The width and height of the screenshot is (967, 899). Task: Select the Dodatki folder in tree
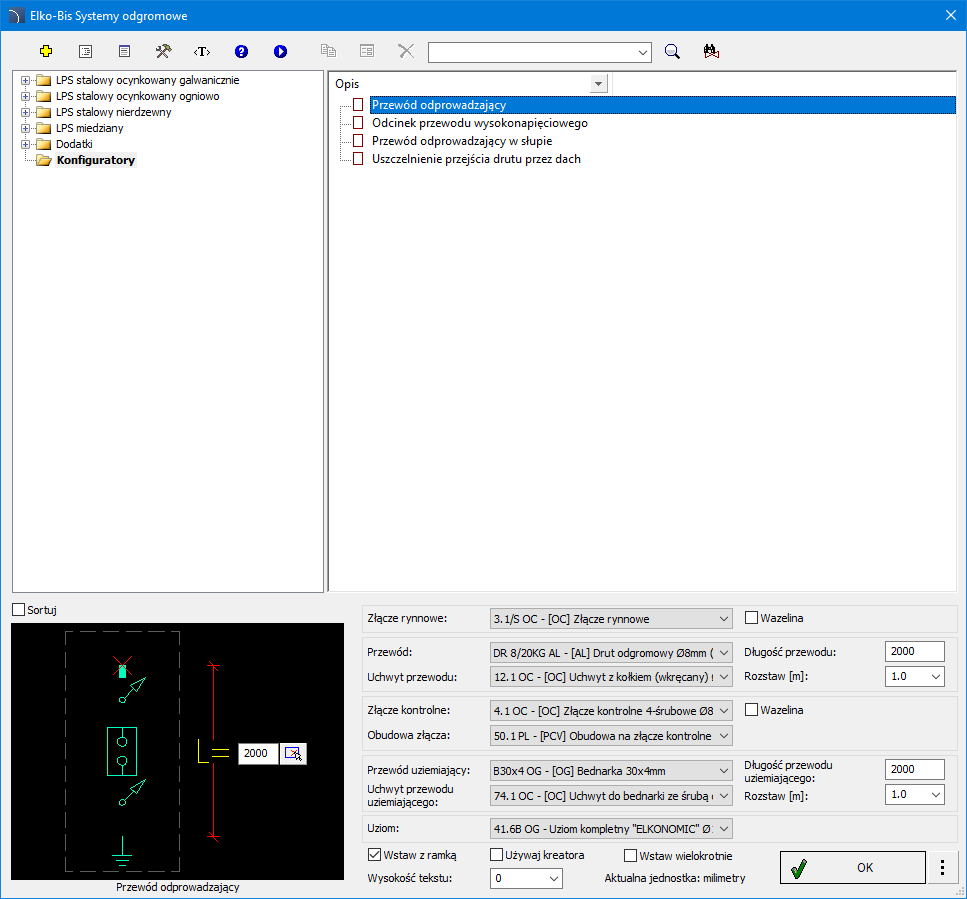(74, 144)
